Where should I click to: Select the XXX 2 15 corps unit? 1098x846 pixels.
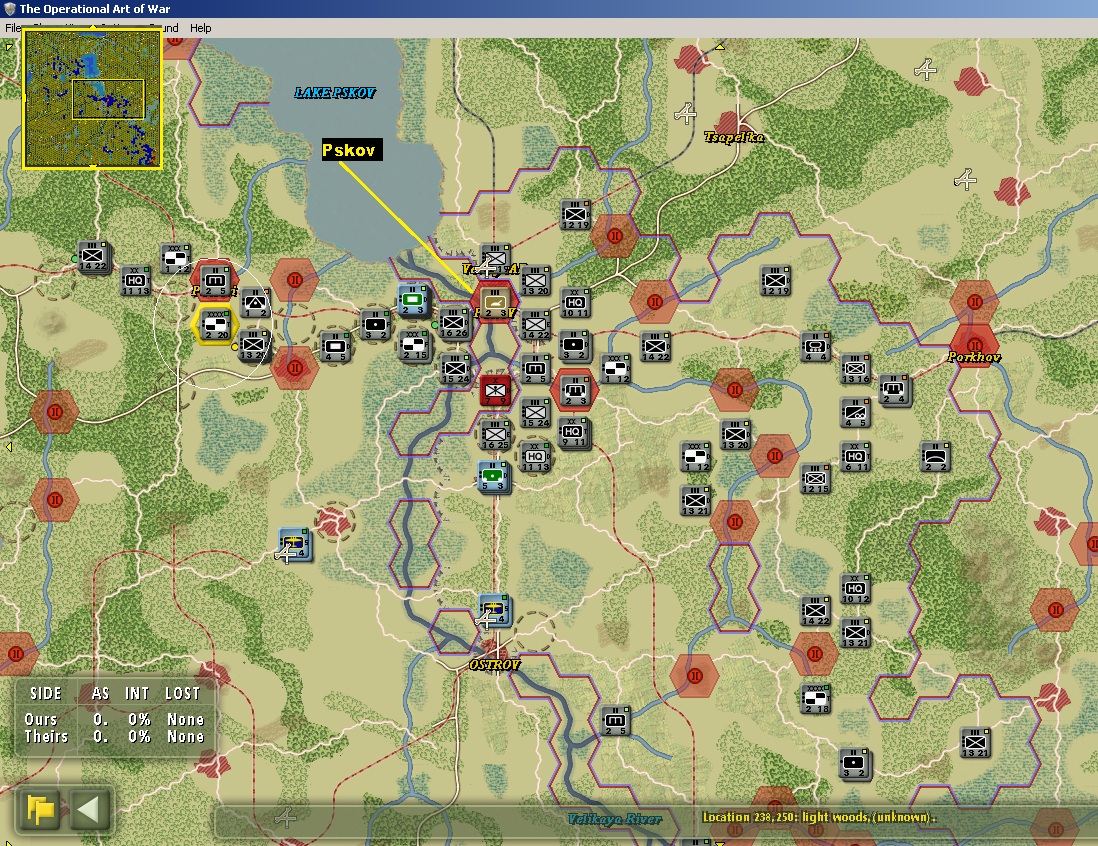click(415, 345)
